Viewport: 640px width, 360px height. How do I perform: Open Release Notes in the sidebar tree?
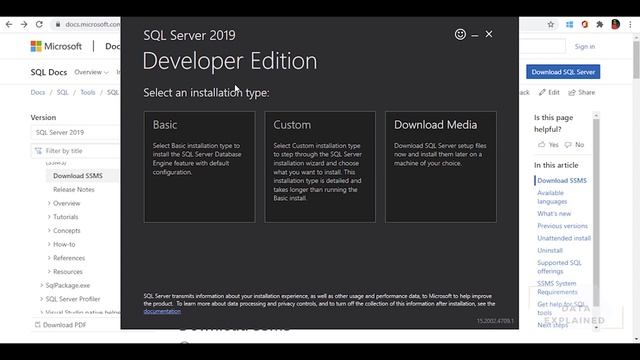[73, 189]
